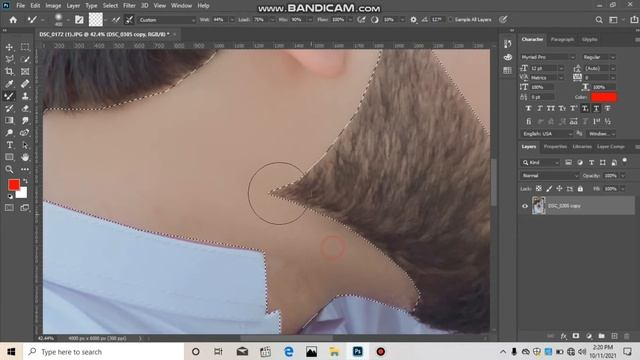
Task: Select the Mixer Brush tool in toolbox
Action: pyautogui.click(x=9, y=96)
